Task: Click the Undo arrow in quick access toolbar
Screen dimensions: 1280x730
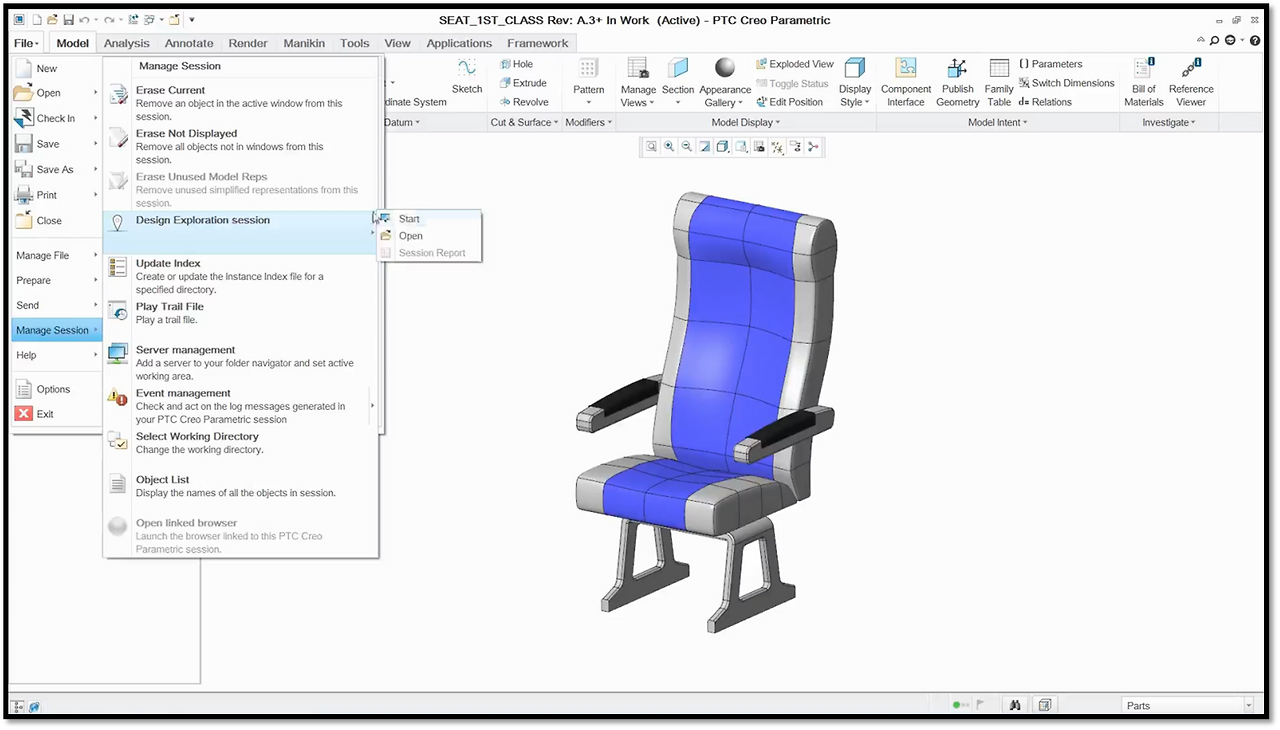Action: (x=84, y=20)
